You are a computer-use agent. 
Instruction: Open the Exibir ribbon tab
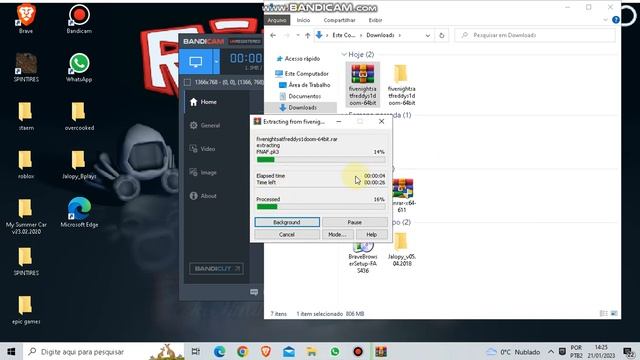point(375,20)
